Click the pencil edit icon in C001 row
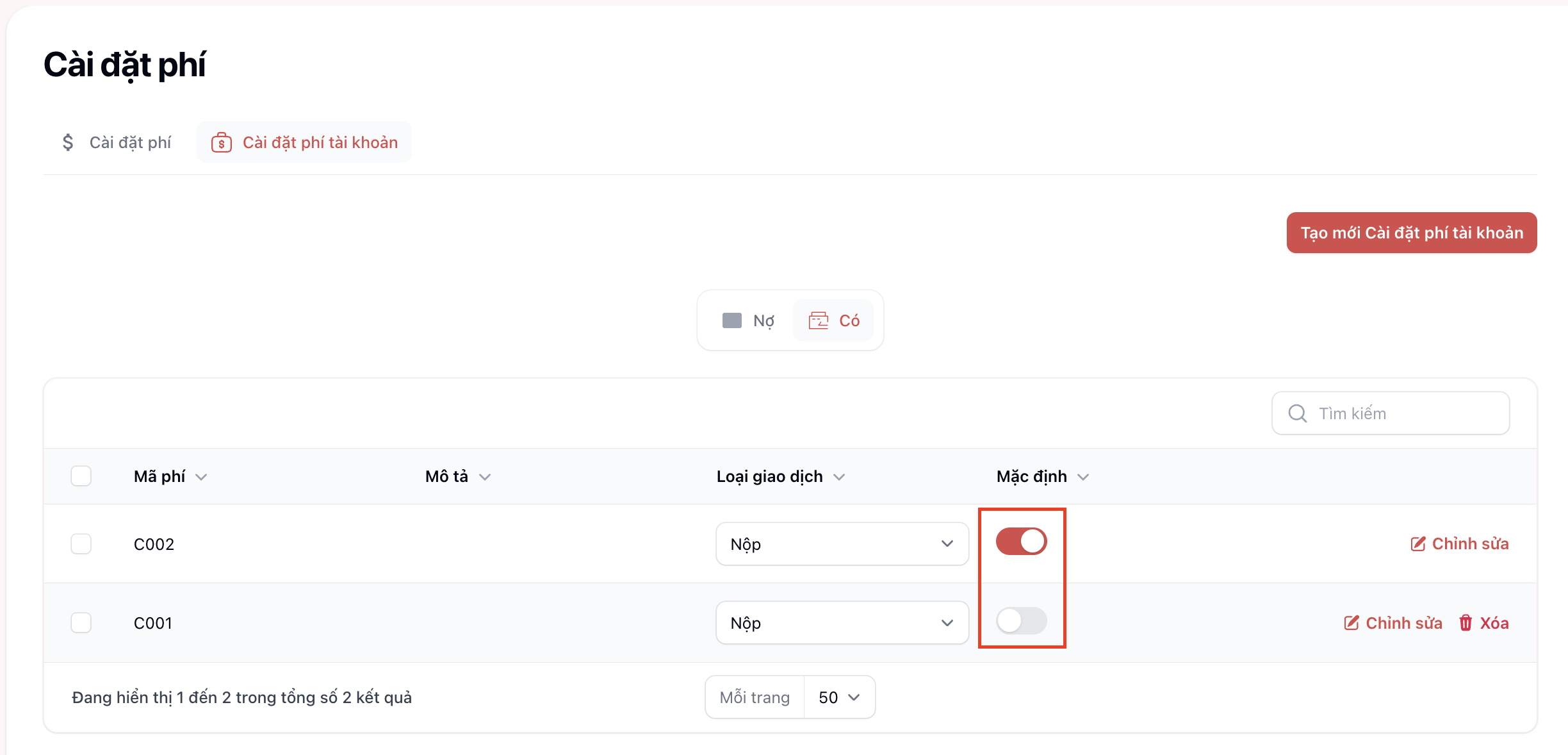The image size is (1568, 755). pyautogui.click(x=1352, y=623)
